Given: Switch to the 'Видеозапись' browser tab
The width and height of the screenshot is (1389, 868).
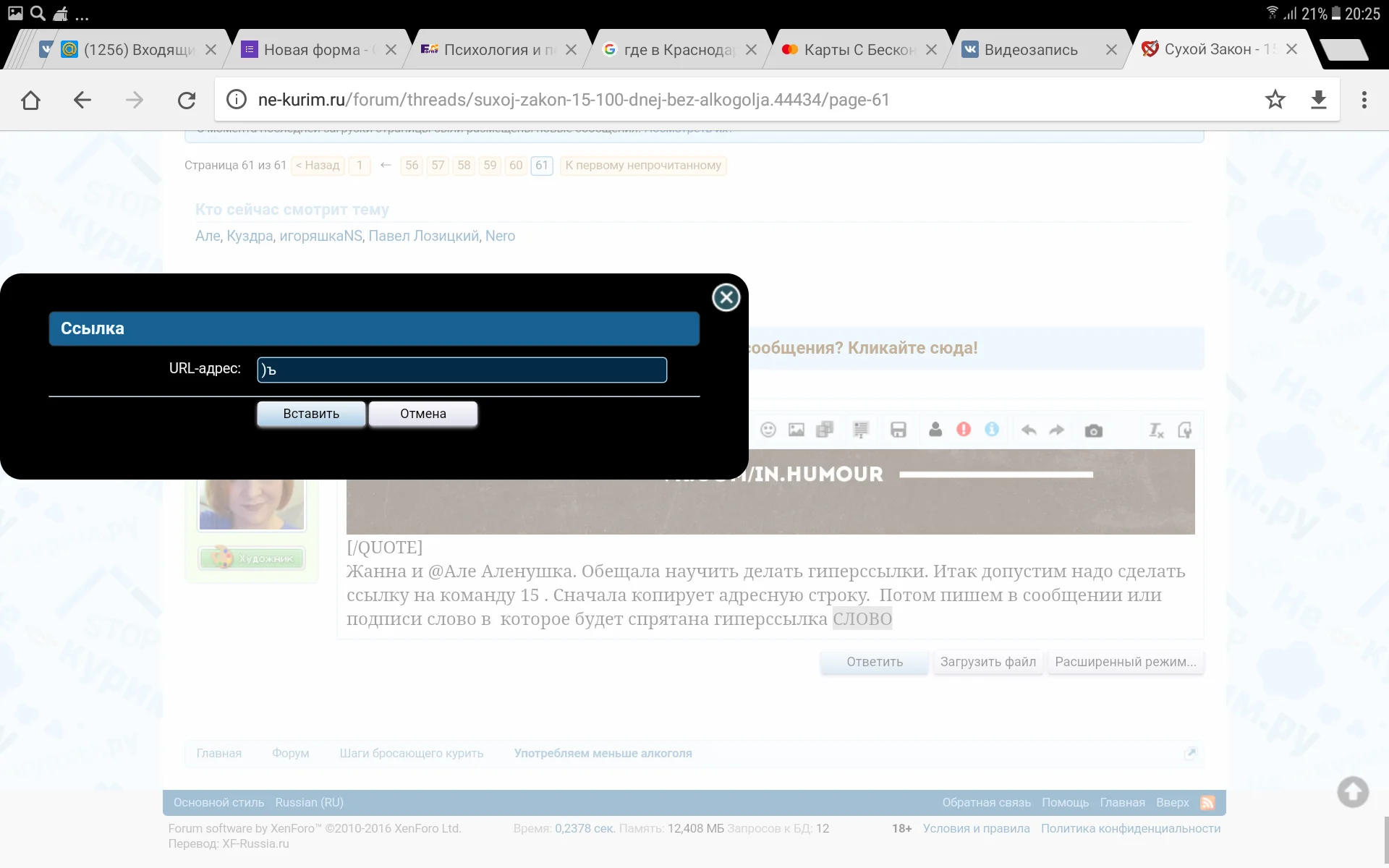Looking at the screenshot, I should click(x=1030, y=49).
